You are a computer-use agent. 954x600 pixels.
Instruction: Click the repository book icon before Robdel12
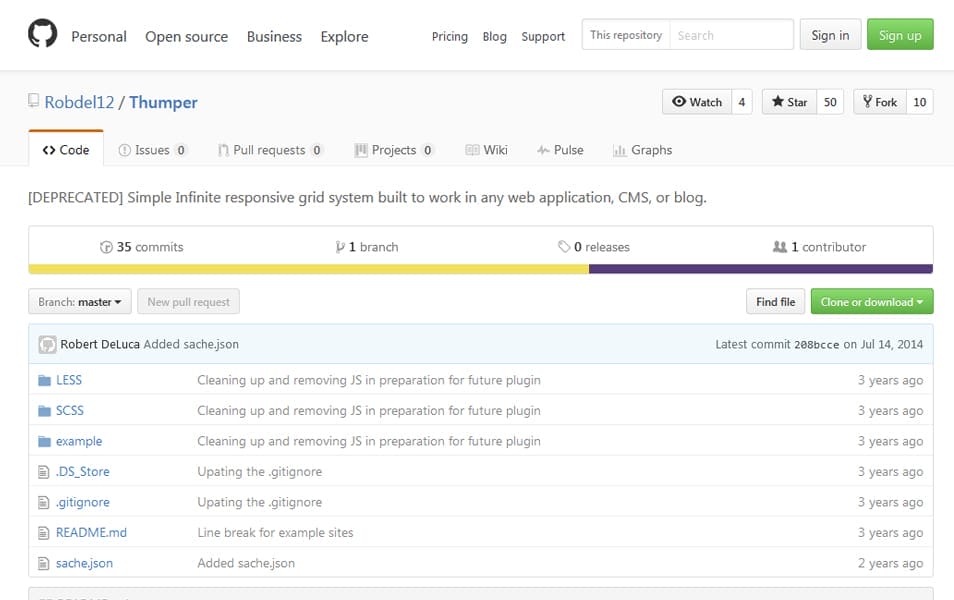[32, 101]
